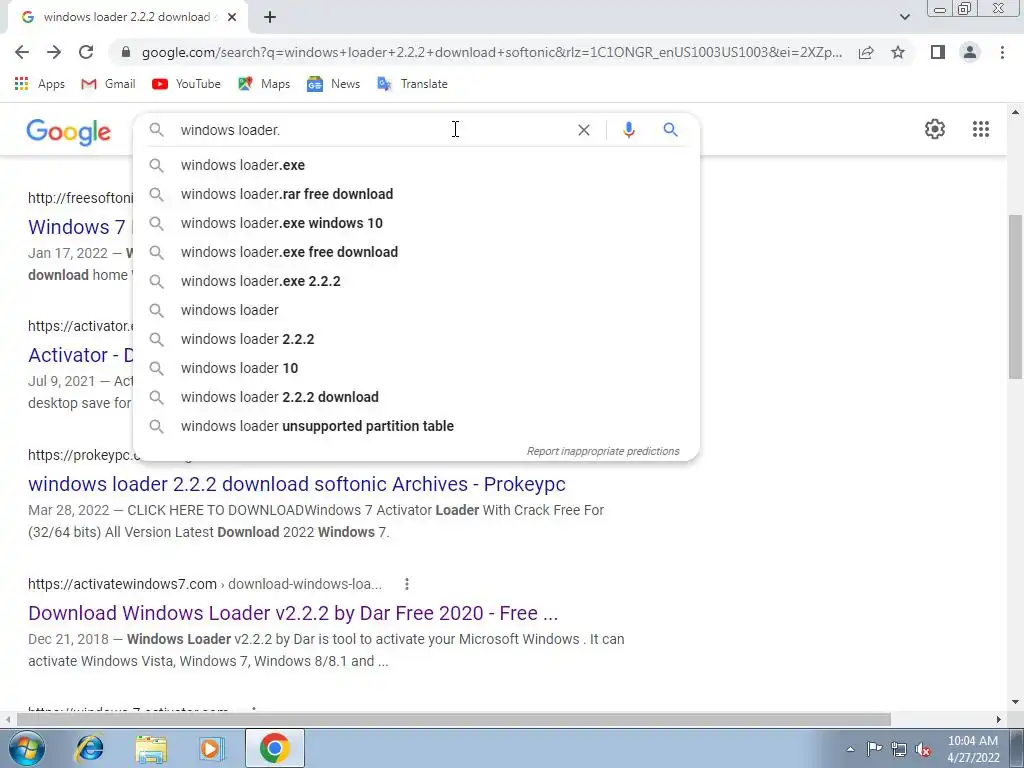Click the address bar URL
The width and height of the screenshot is (1024, 768).
tap(491, 52)
